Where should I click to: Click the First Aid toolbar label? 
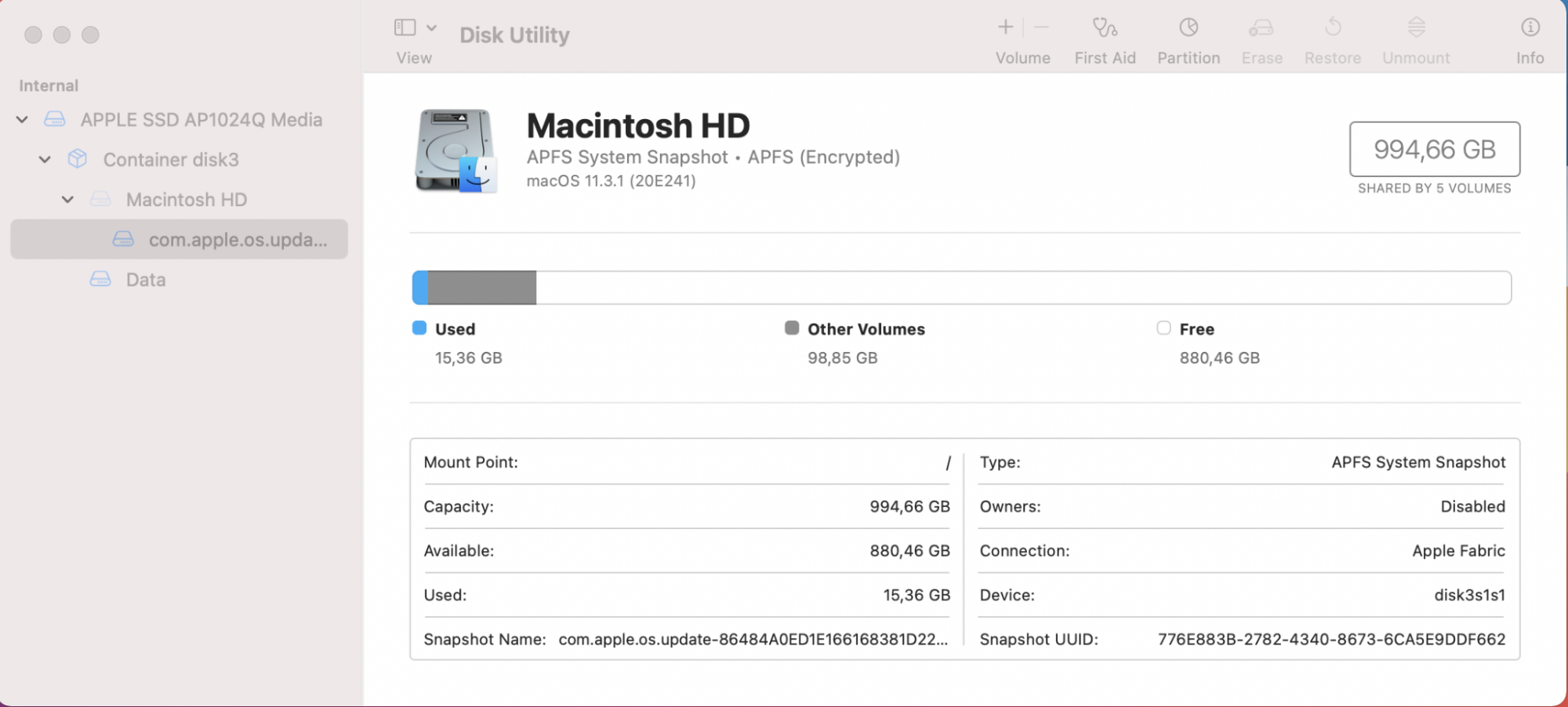click(x=1105, y=58)
